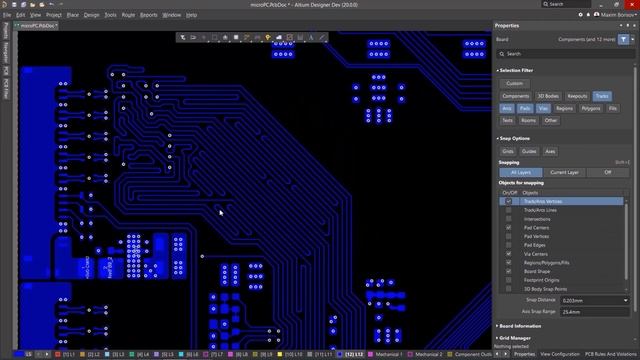This screenshot has width=640, height=360.
Task: Collapse the Selection Filter section
Action: (x=498, y=70)
